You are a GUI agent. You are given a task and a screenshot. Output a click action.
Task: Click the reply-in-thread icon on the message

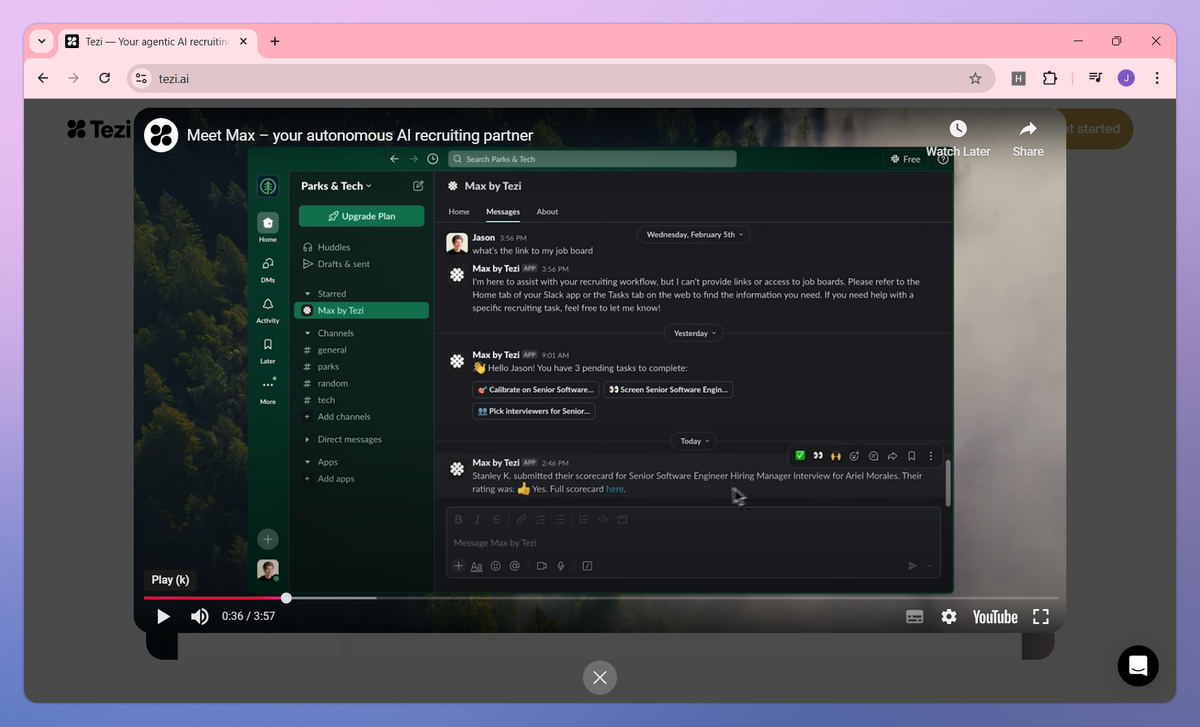tap(874, 455)
